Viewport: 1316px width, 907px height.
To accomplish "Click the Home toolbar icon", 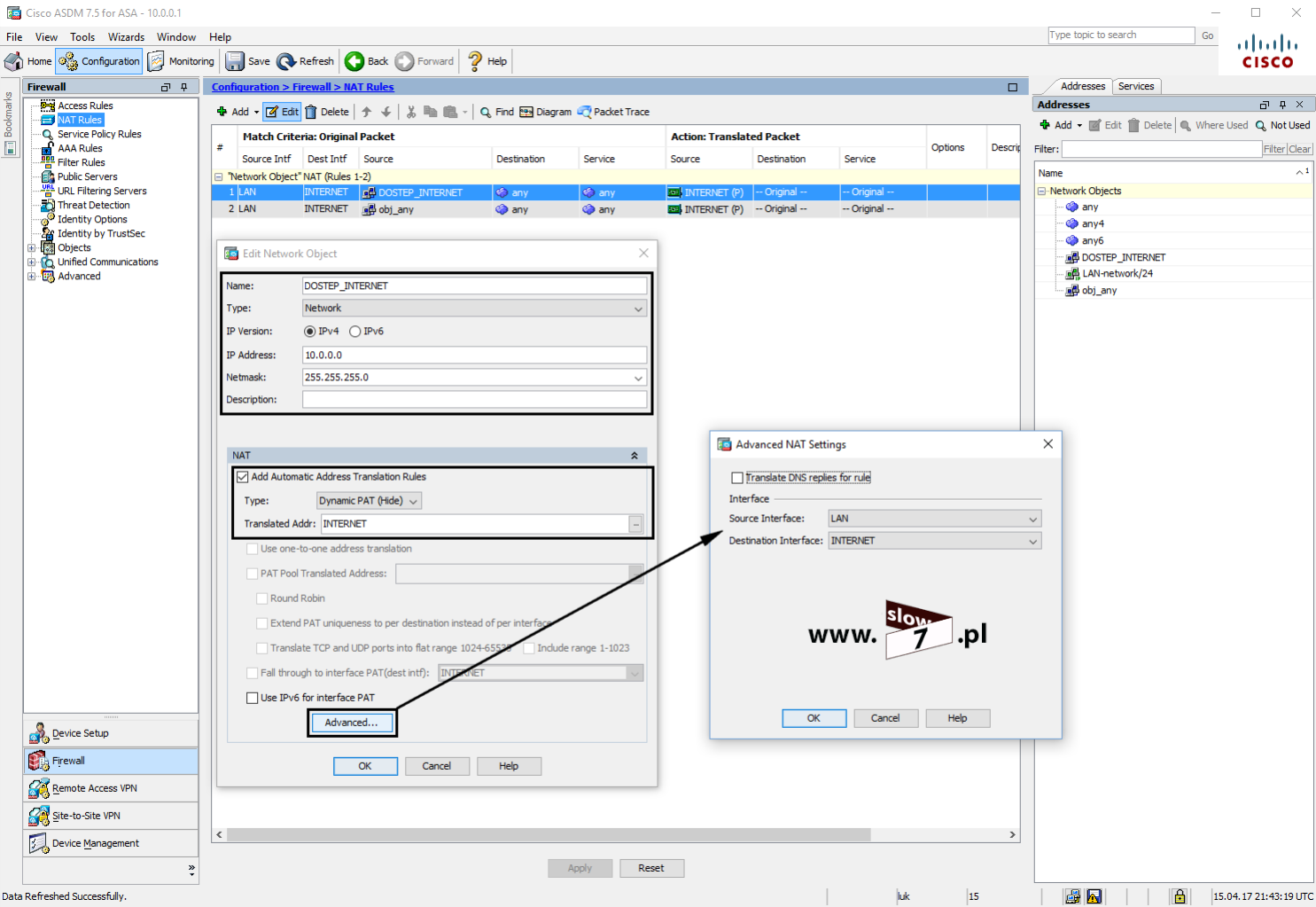I will pos(28,61).
